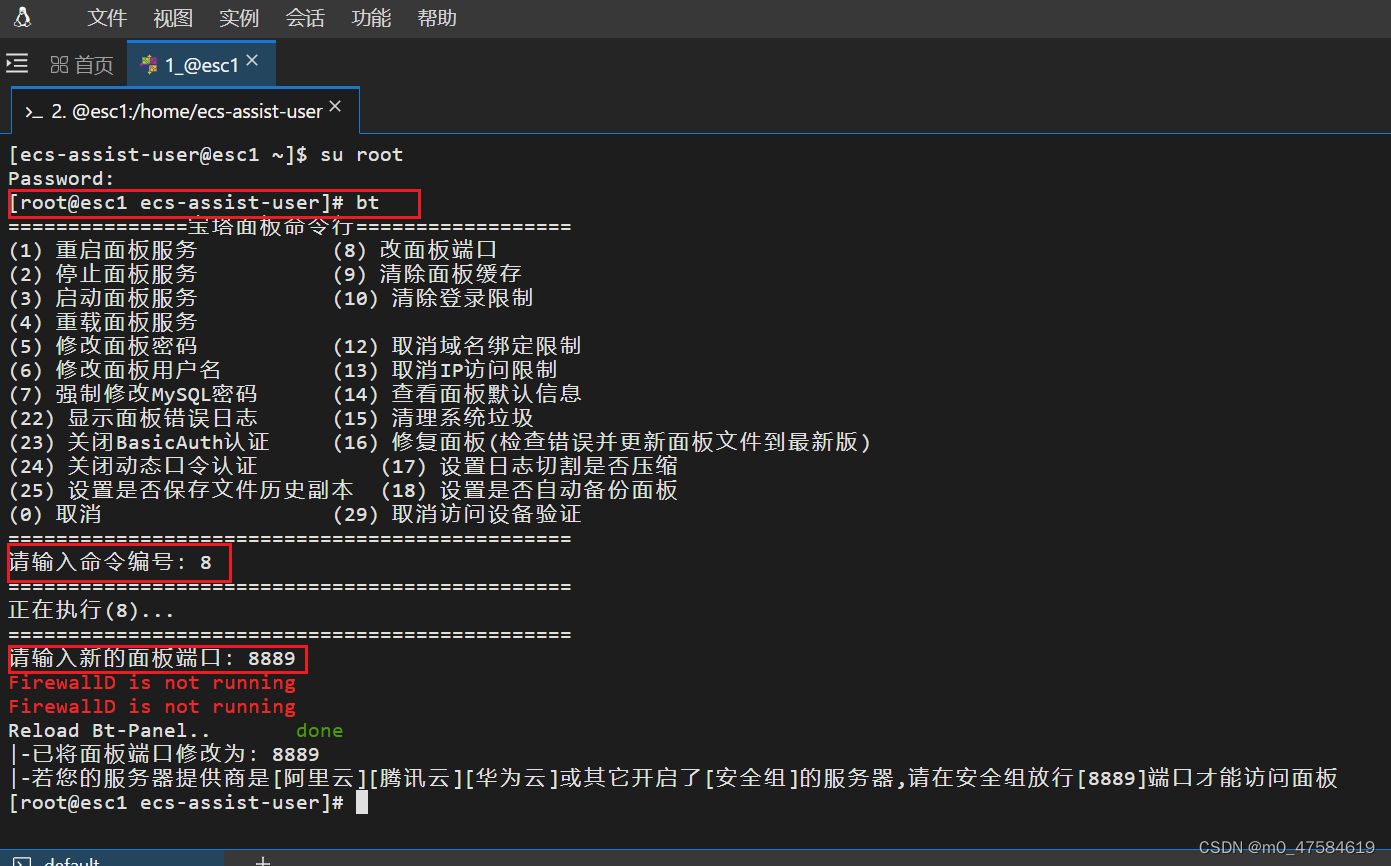Screen dimensions: 1391x866
Task: Click option (1) 重启面板服务
Action: [x=103, y=250]
